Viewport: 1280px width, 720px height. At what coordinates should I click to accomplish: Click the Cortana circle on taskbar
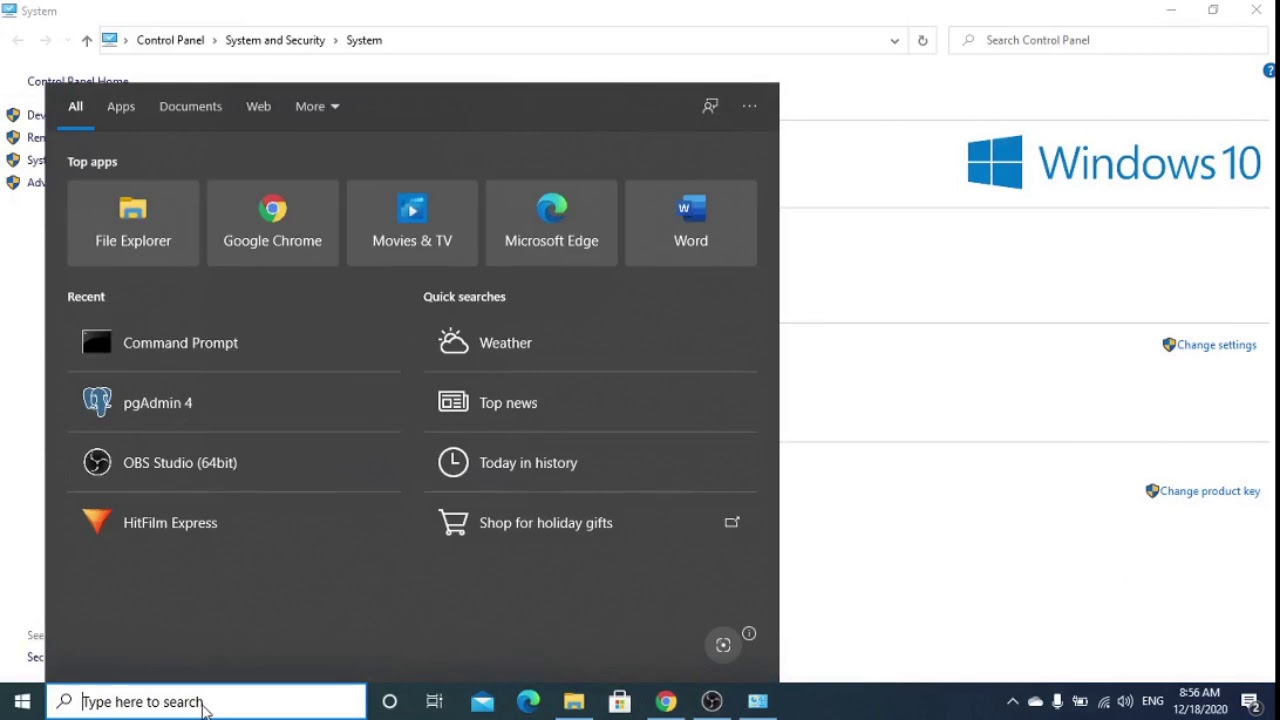390,702
